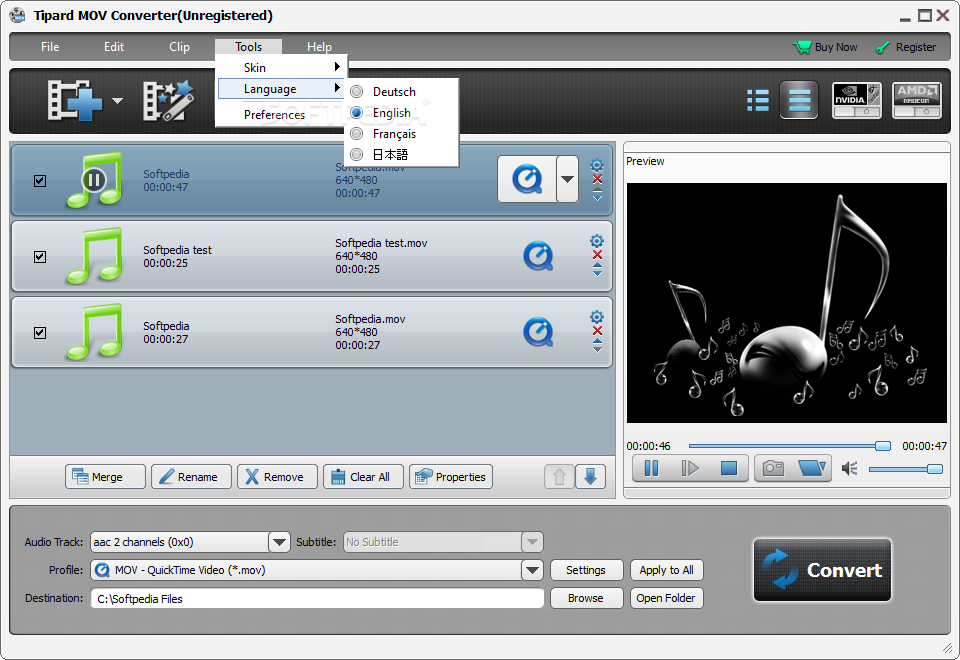
Task: Click the Buy Now cart link
Action: click(x=825, y=47)
